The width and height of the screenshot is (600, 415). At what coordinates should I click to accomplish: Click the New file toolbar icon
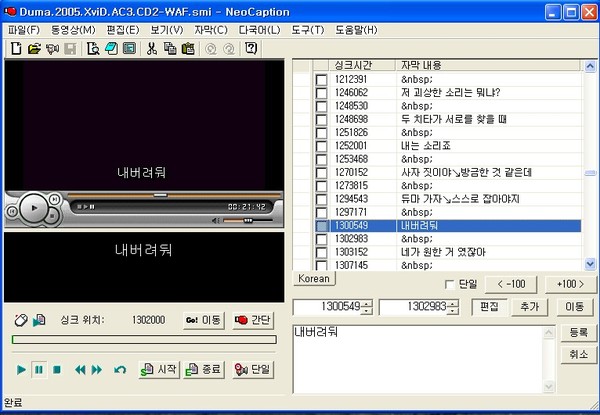click(15, 48)
